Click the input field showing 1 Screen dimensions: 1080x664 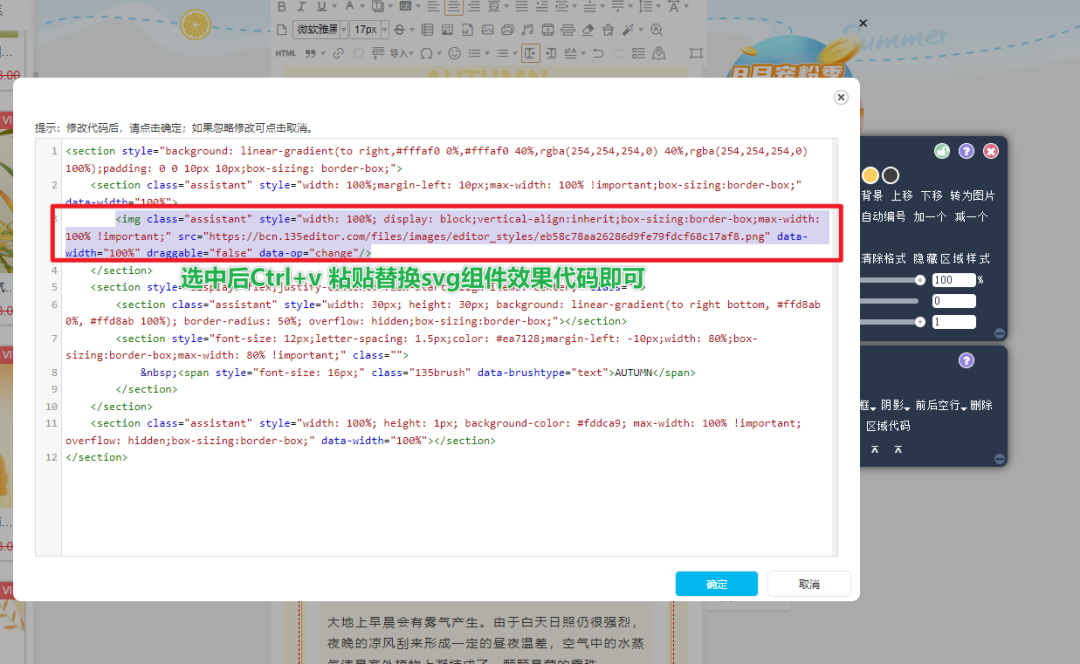click(x=954, y=322)
